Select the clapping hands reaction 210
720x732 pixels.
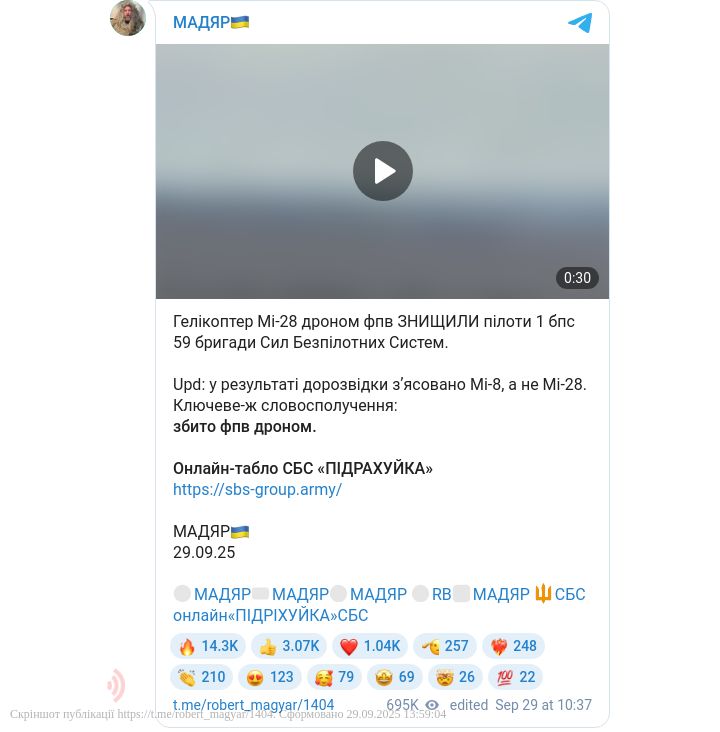201,677
